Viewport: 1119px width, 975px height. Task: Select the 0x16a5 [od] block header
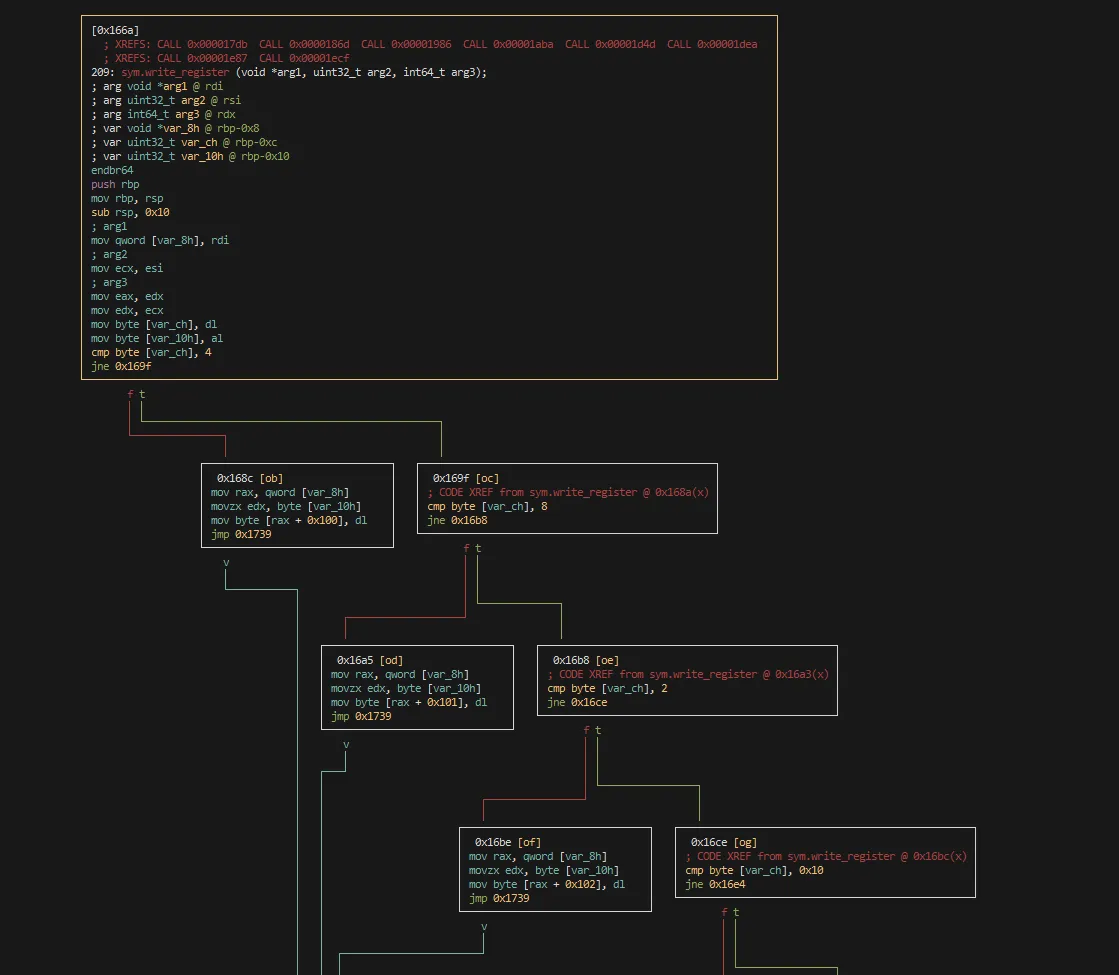(370, 660)
